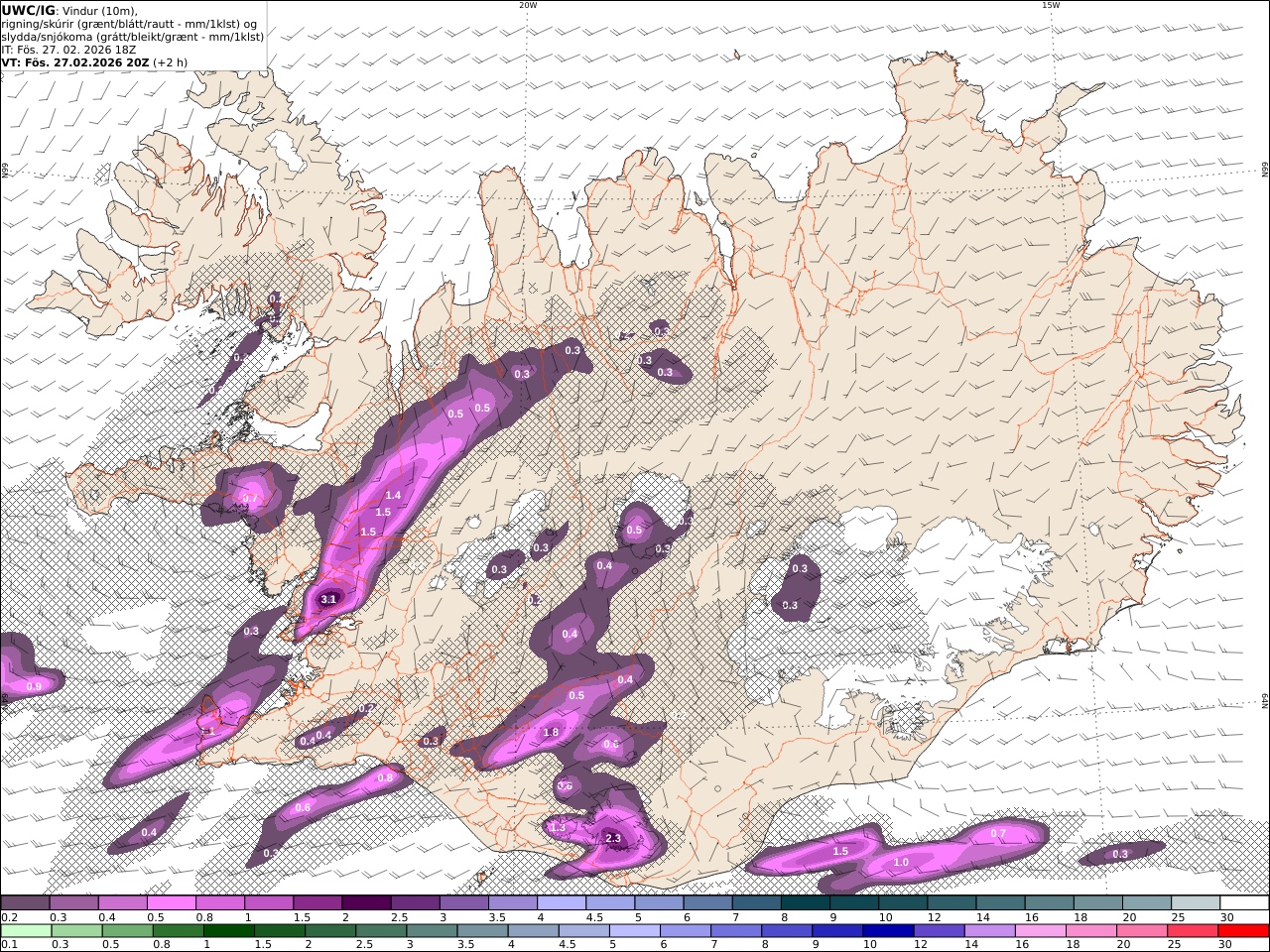Click the slydda/snjókoma legend description line
This screenshot has width=1270, height=952.
click(x=132, y=36)
